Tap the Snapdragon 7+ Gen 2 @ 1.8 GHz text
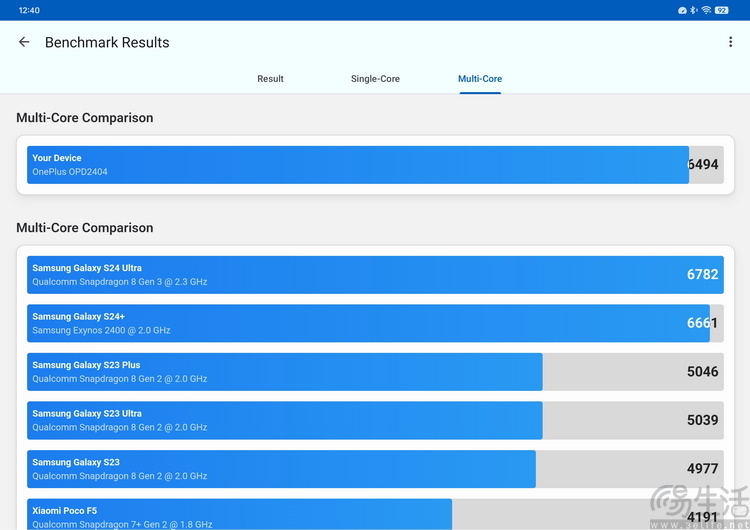750x530 pixels. (122, 524)
